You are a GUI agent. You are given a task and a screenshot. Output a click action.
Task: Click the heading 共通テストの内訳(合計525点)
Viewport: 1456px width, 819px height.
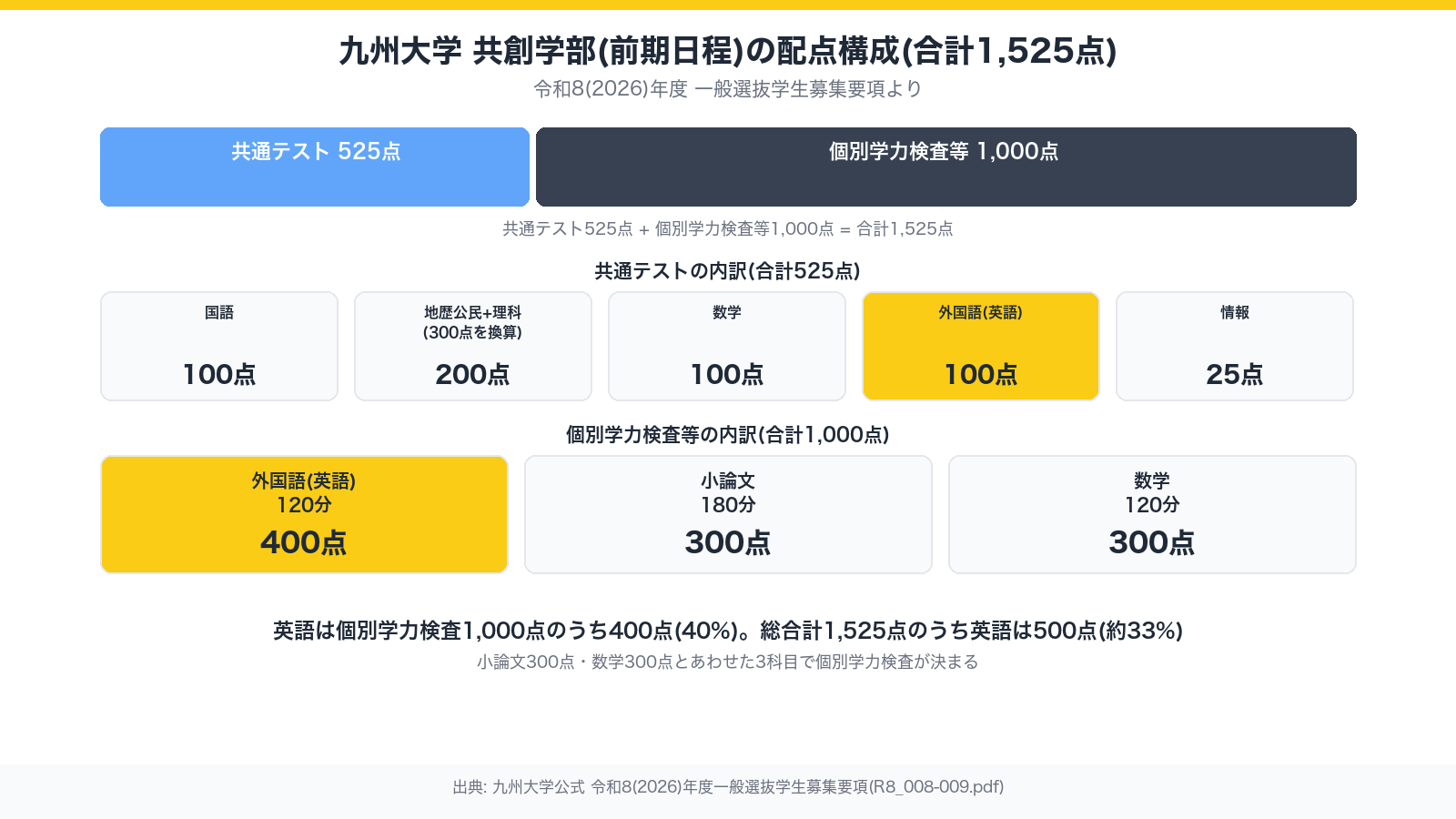[728, 271]
